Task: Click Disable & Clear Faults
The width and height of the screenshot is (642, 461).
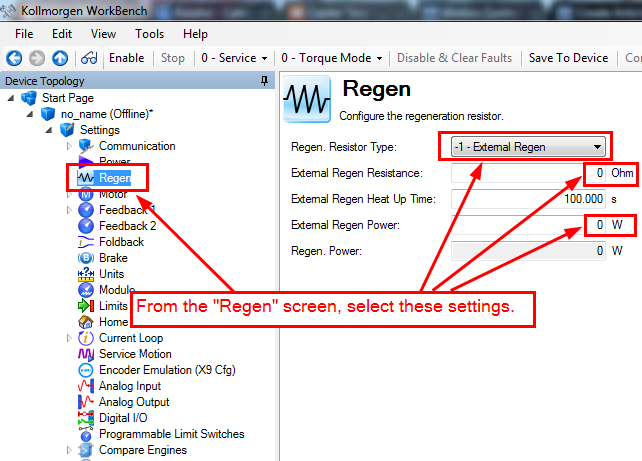Action: 454,58
